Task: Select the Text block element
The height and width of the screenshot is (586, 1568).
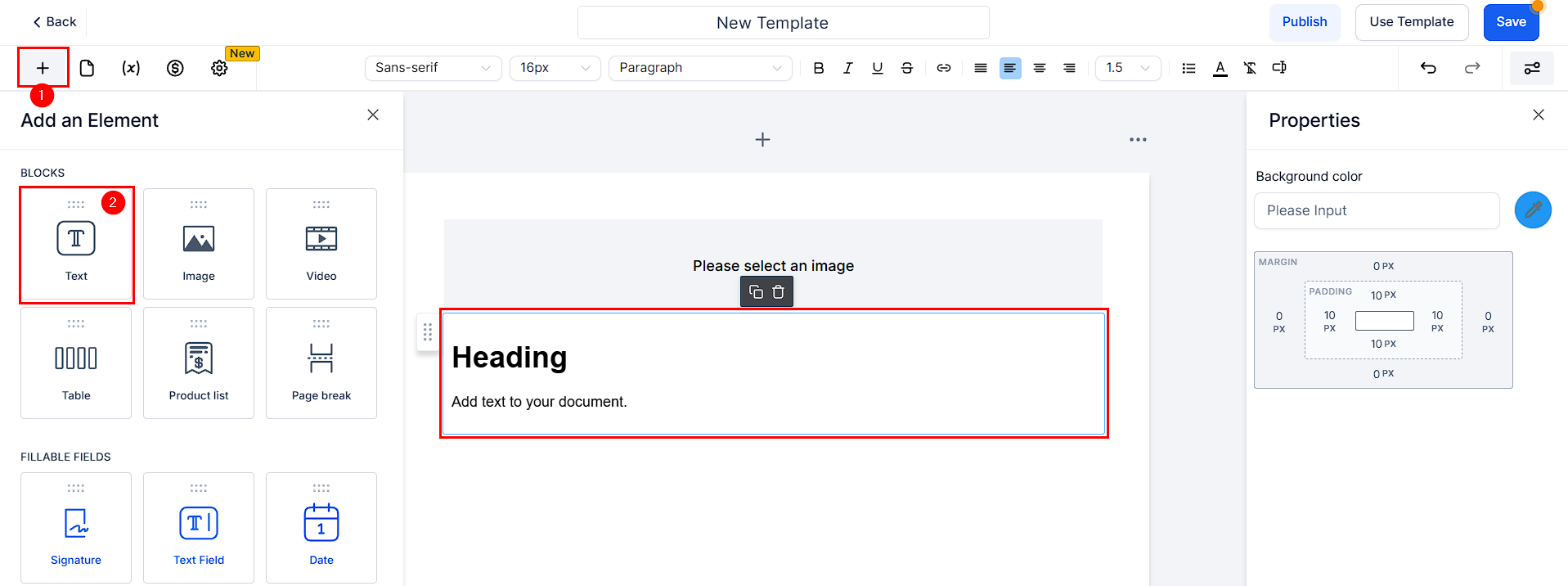Action: tap(76, 244)
